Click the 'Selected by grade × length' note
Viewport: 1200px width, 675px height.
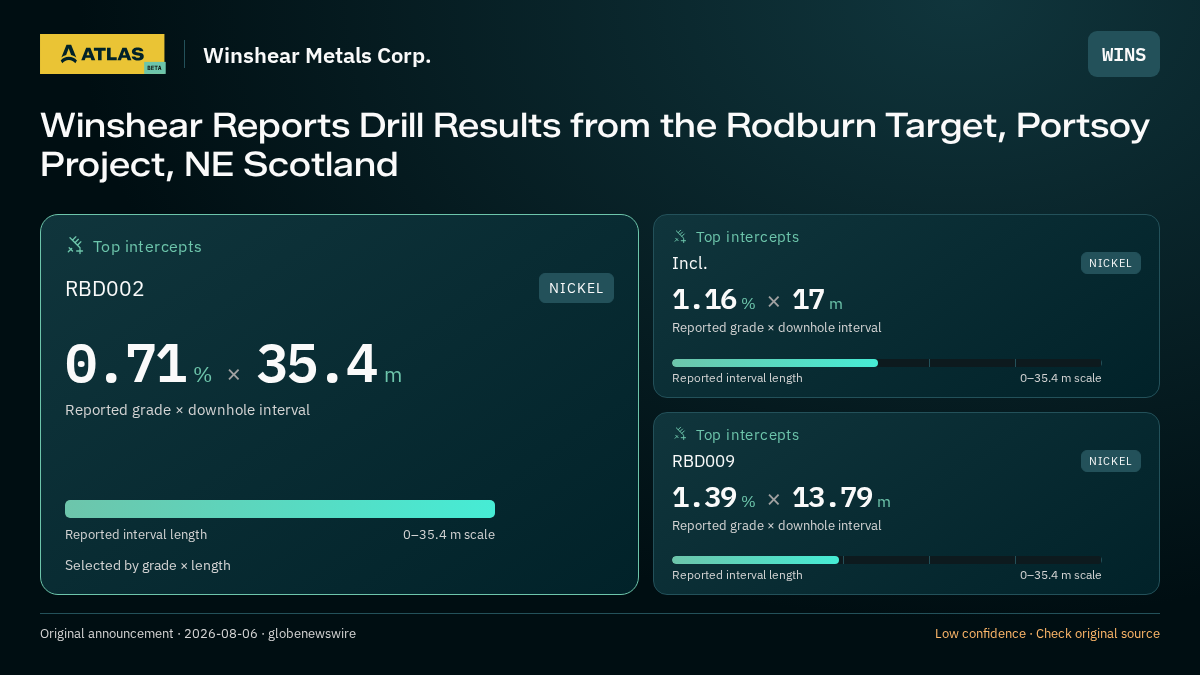148,565
